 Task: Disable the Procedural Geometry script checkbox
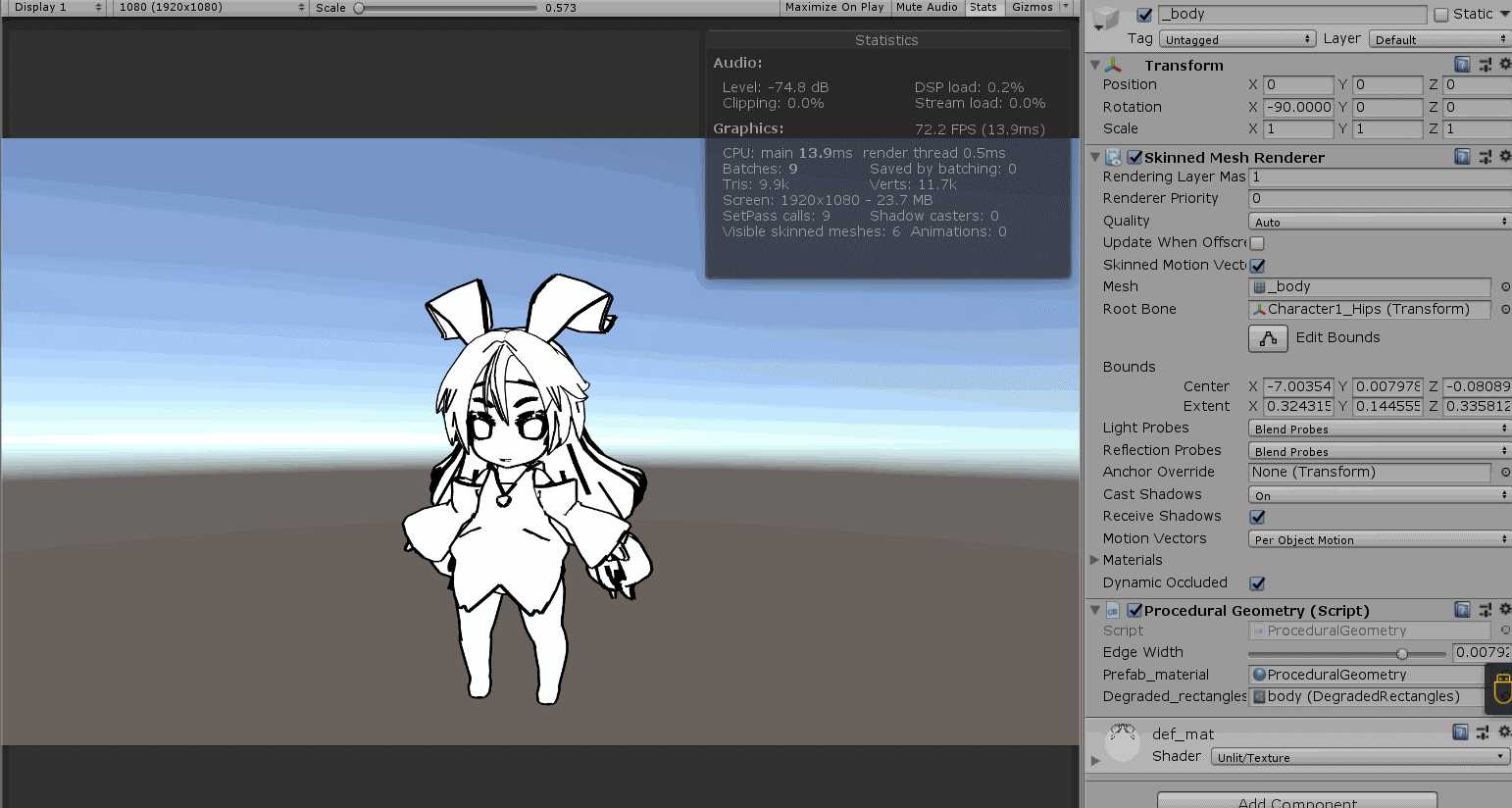point(1134,610)
